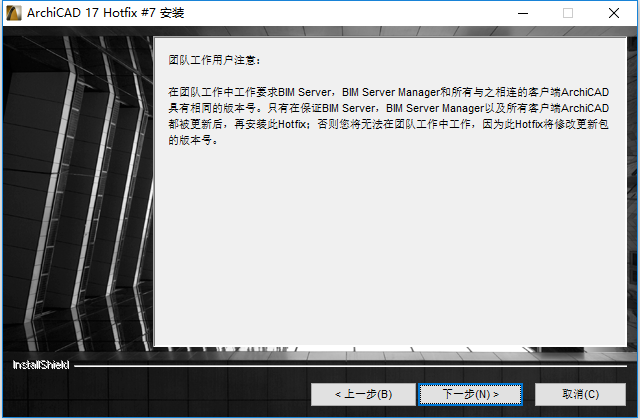
Task: Click the heading 团队工作用户注意
Action: point(214,60)
